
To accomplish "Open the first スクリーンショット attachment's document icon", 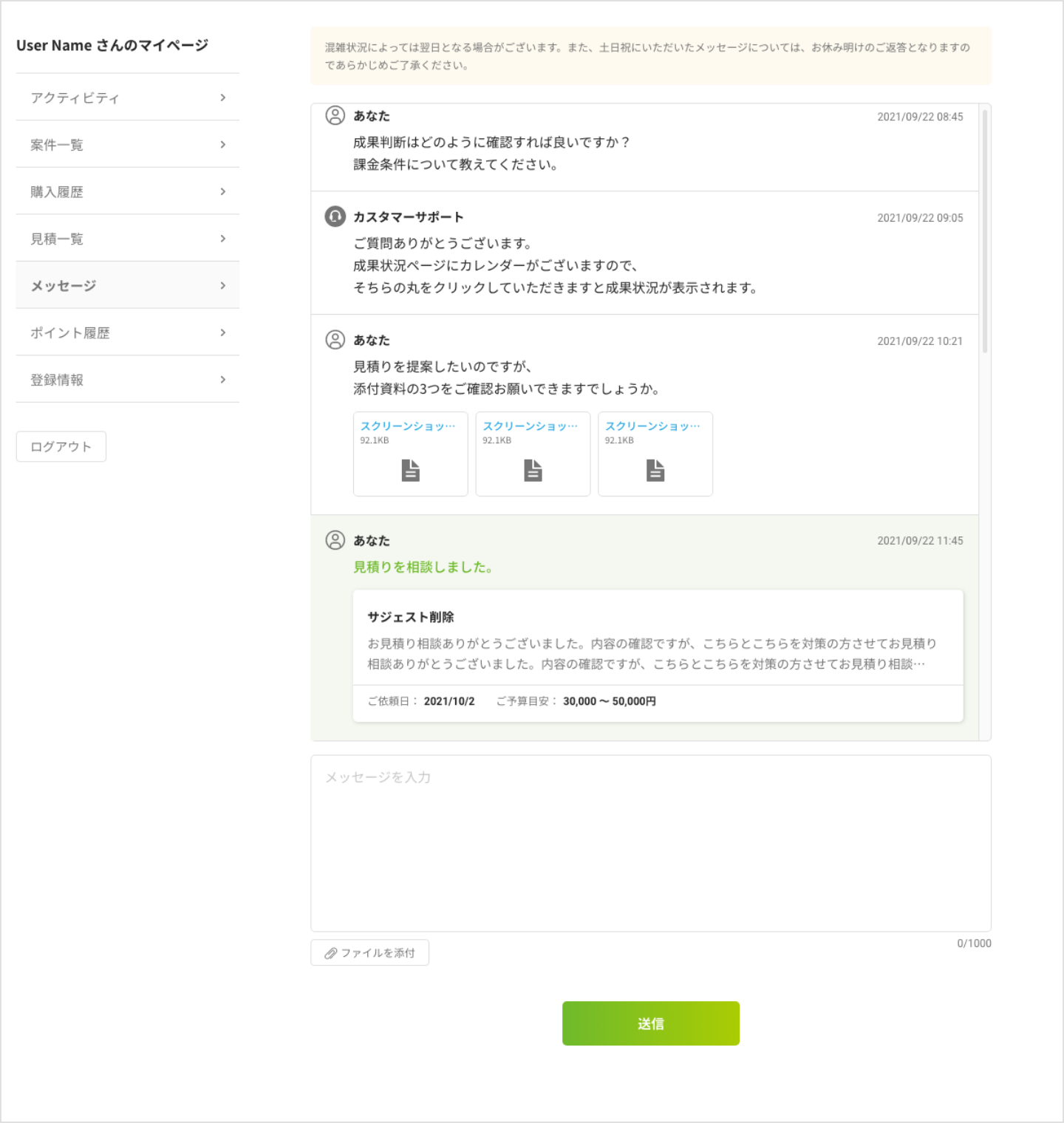I will point(410,469).
